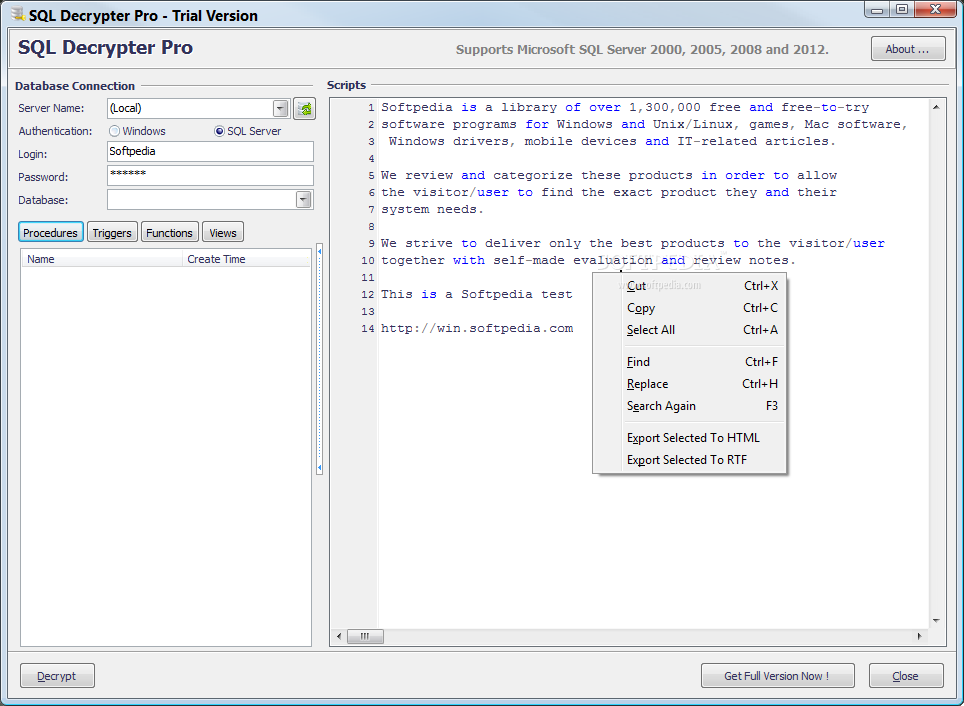This screenshot has width=964, height=706.
Task: Switch to the Functions tab
Action: (x=170, y=232)
